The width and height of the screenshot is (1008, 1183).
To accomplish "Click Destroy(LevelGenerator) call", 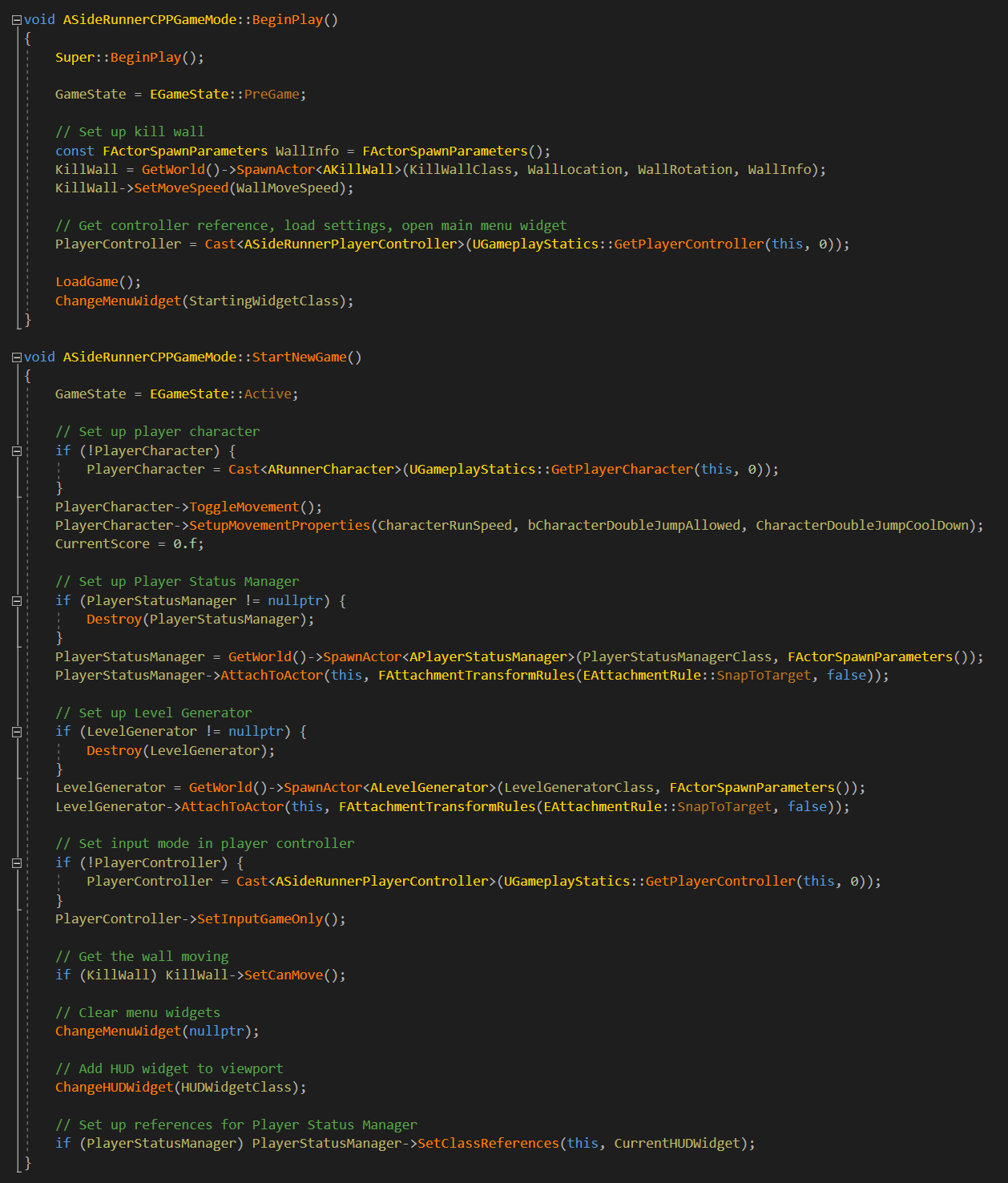I will (x=181, y=751).
